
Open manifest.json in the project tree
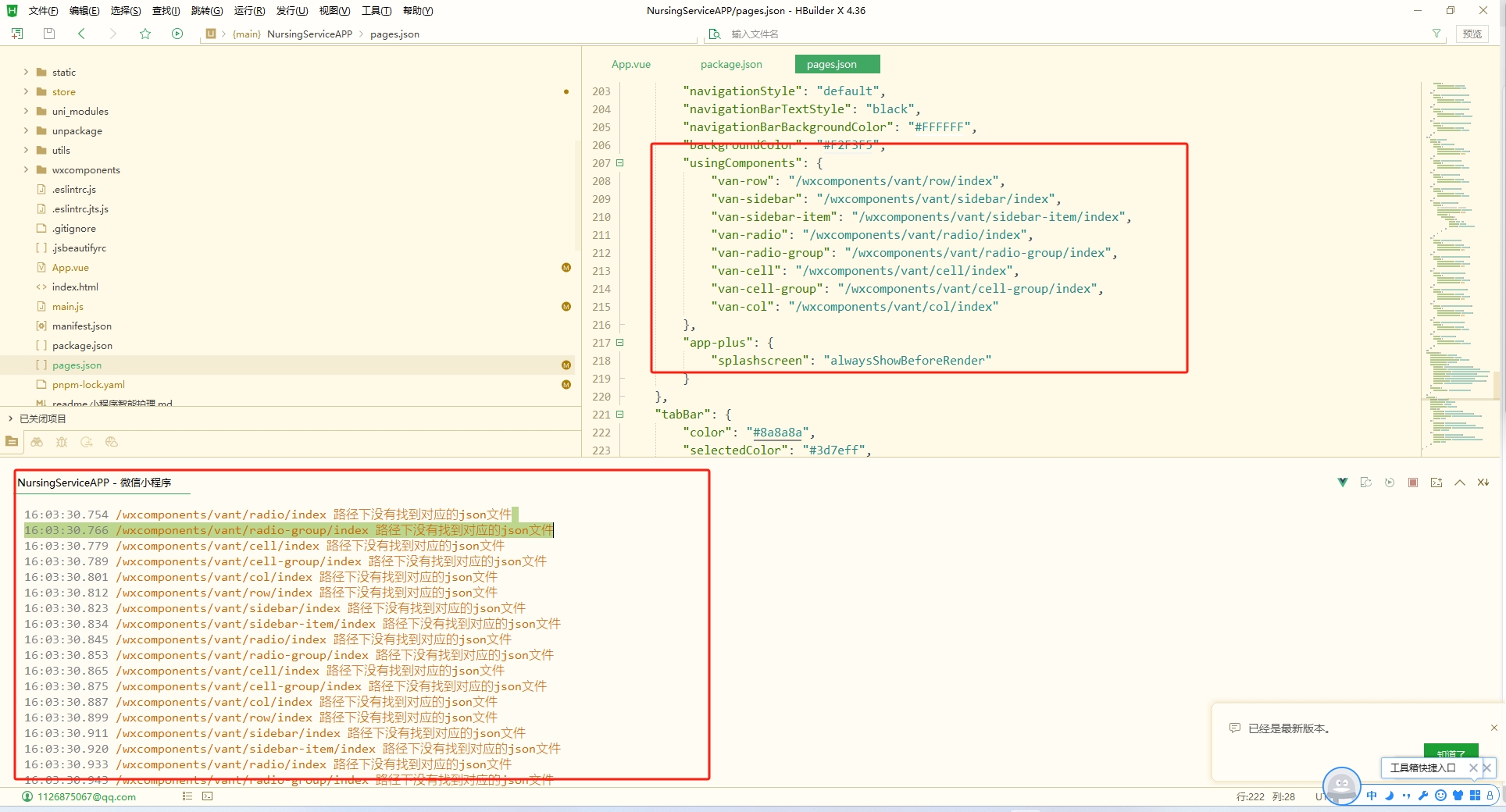click(81, 326)
